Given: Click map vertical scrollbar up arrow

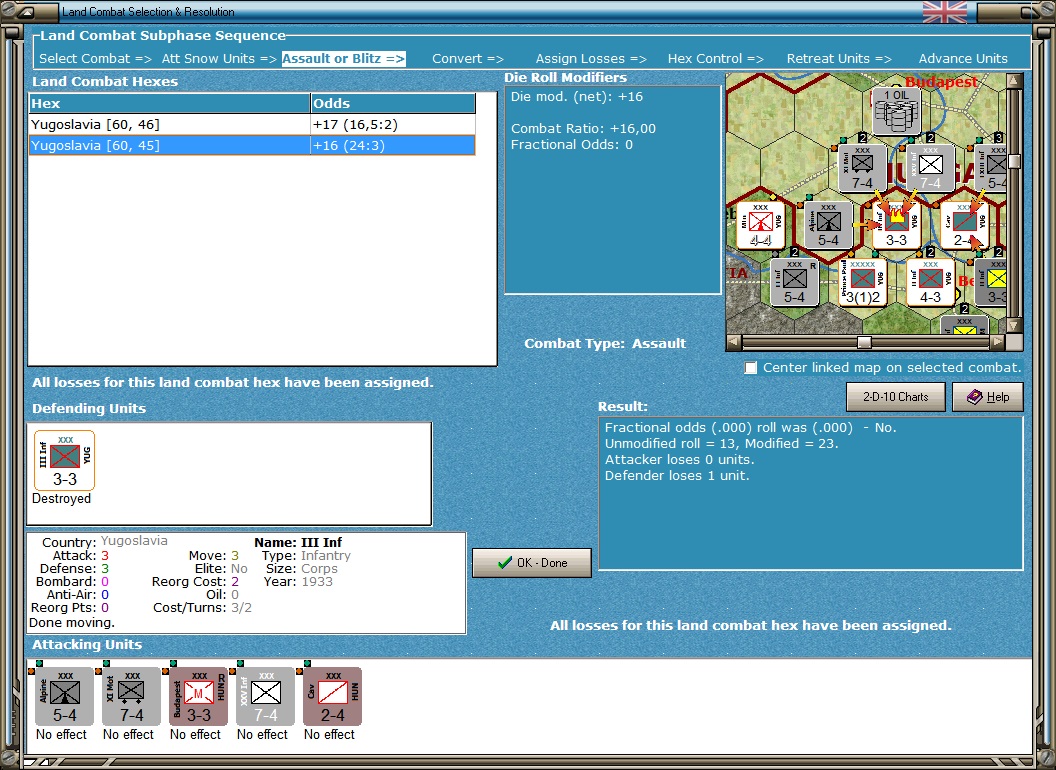Looking at the screenshot, I should point(1014,81).
